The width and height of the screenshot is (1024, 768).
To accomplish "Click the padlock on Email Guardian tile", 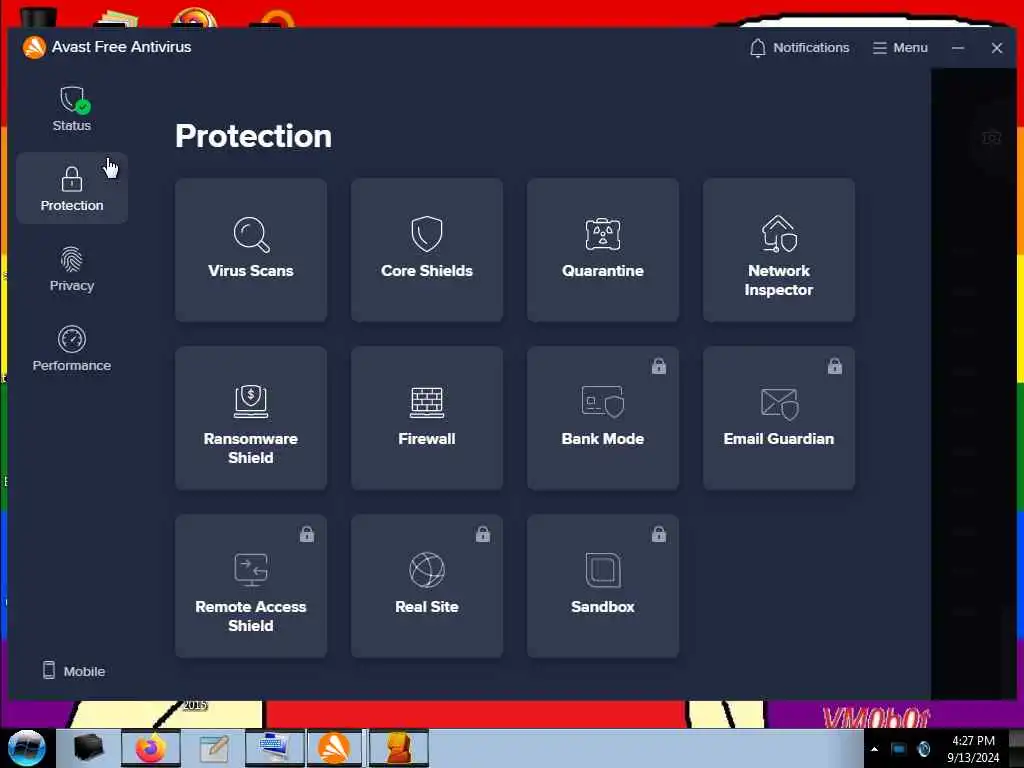I will pyautogui.click(x=835, y=366).
